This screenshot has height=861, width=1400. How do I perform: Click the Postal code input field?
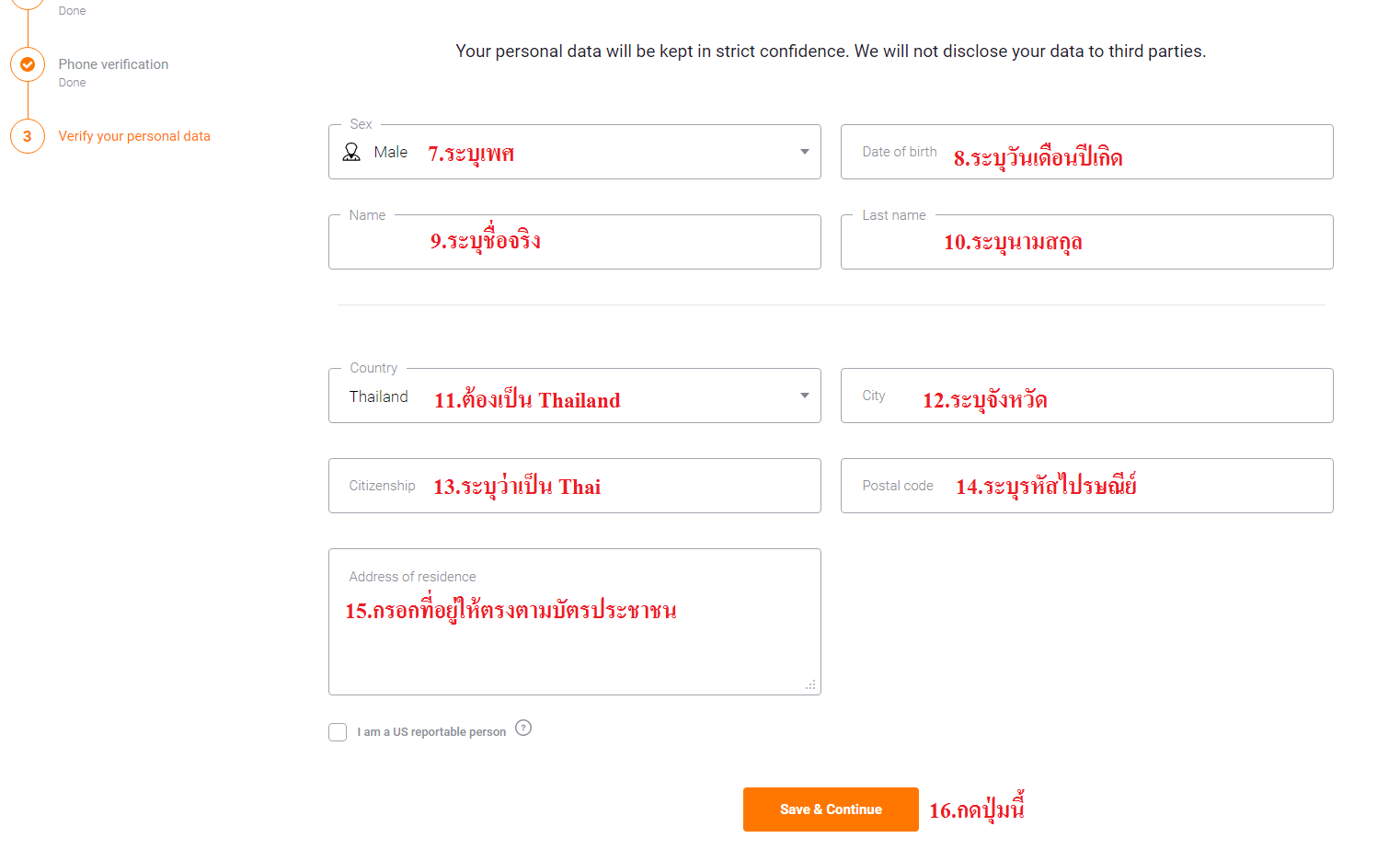pyautogui.click(x=1087, y=486)
